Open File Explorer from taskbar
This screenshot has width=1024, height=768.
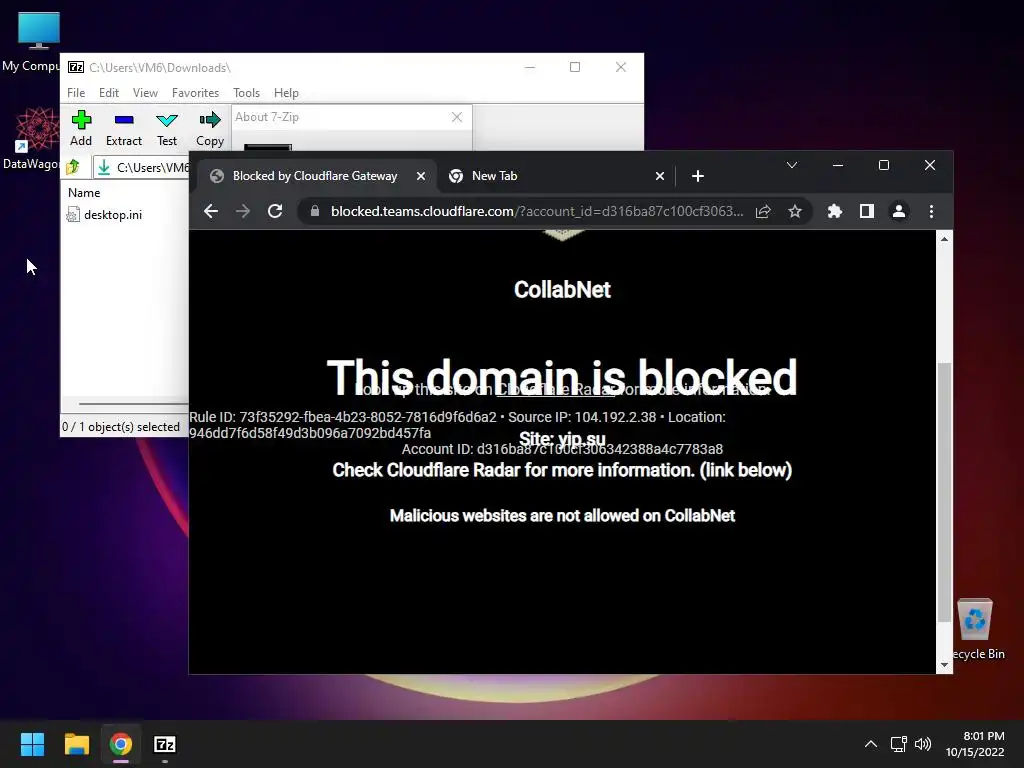coord(76,744)
